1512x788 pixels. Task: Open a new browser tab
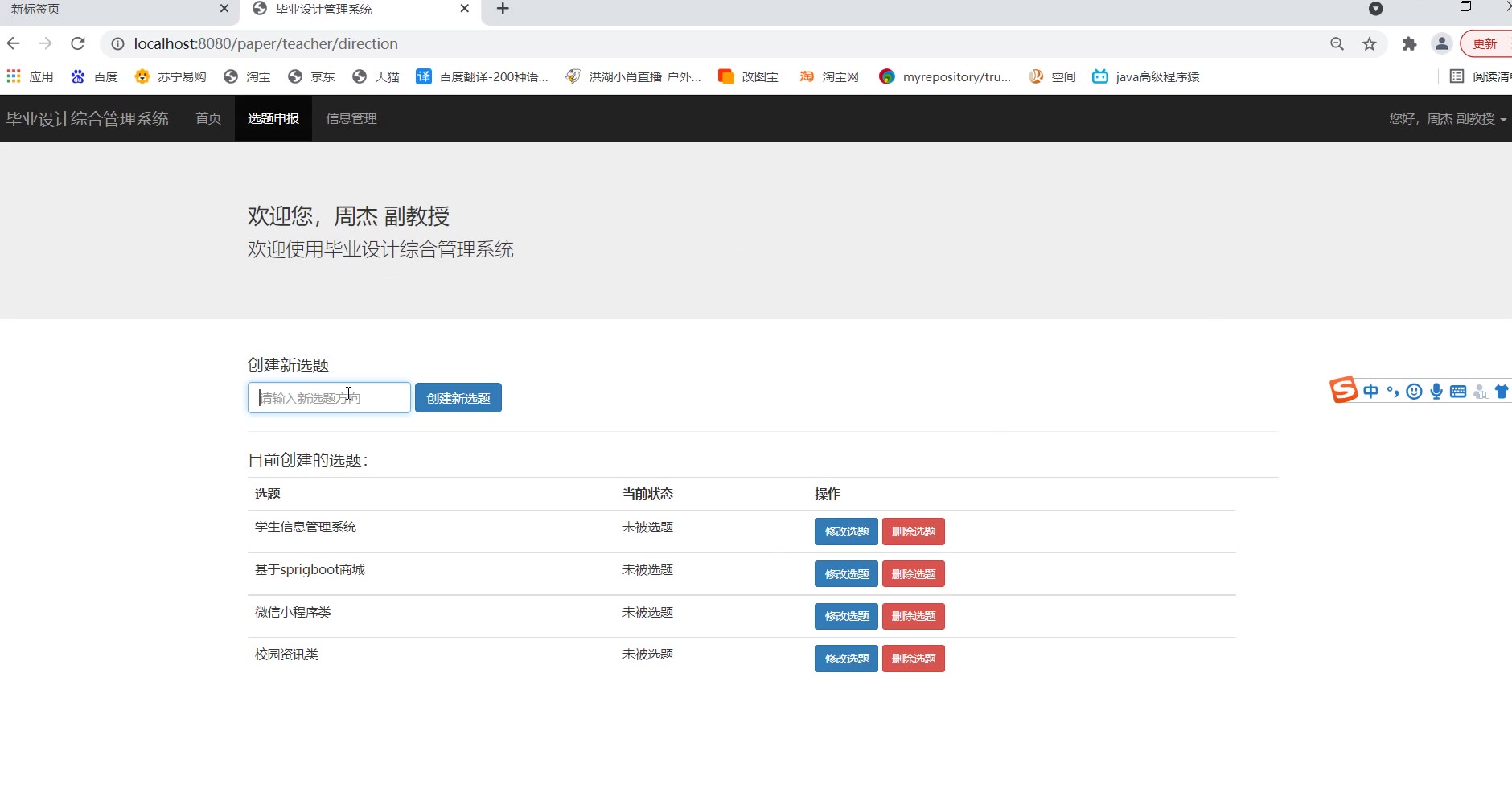coord(503,9)
